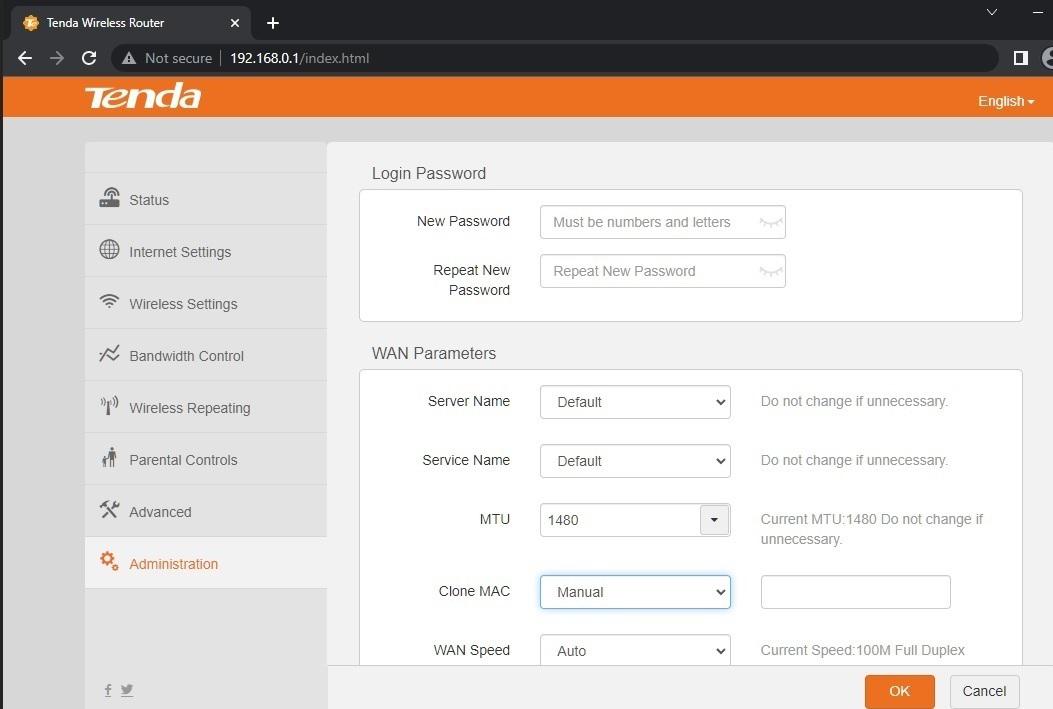Click the Internet Settings globe icon
1053x709 pixels.
(x=109, y=250)
